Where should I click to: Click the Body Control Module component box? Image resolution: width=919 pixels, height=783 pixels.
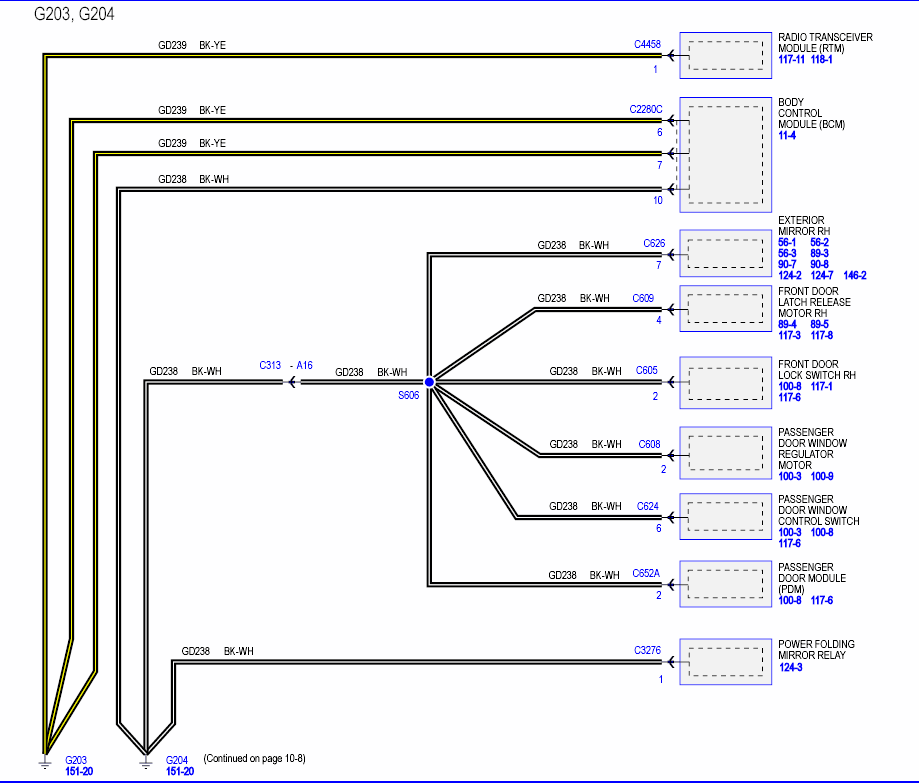point(726,155)
